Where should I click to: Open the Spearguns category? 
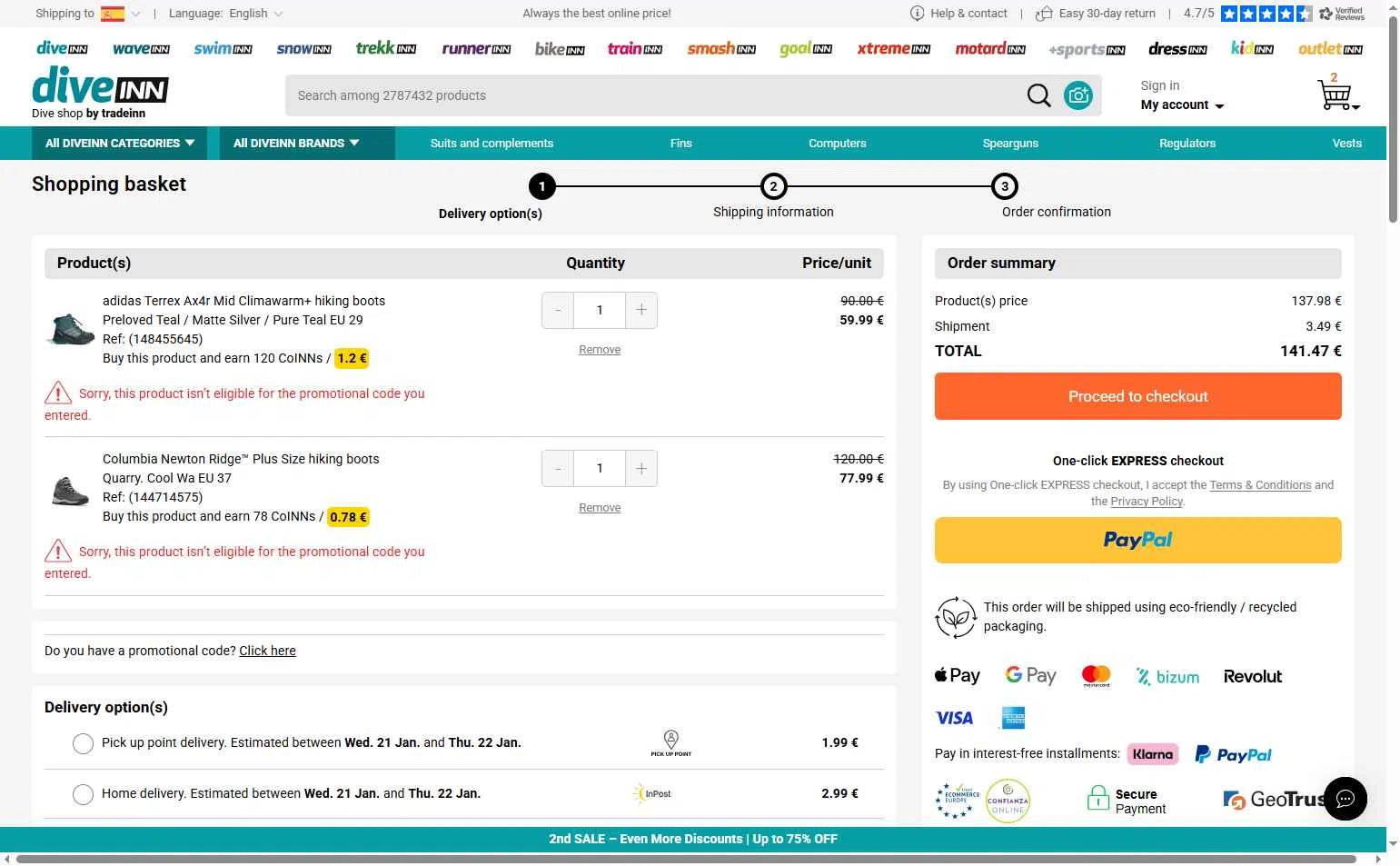click(1010, 144)
